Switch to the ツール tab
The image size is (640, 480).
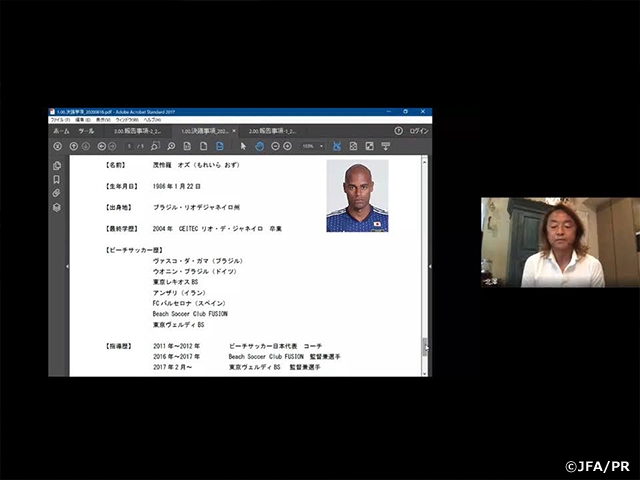(x=87, y=131)
